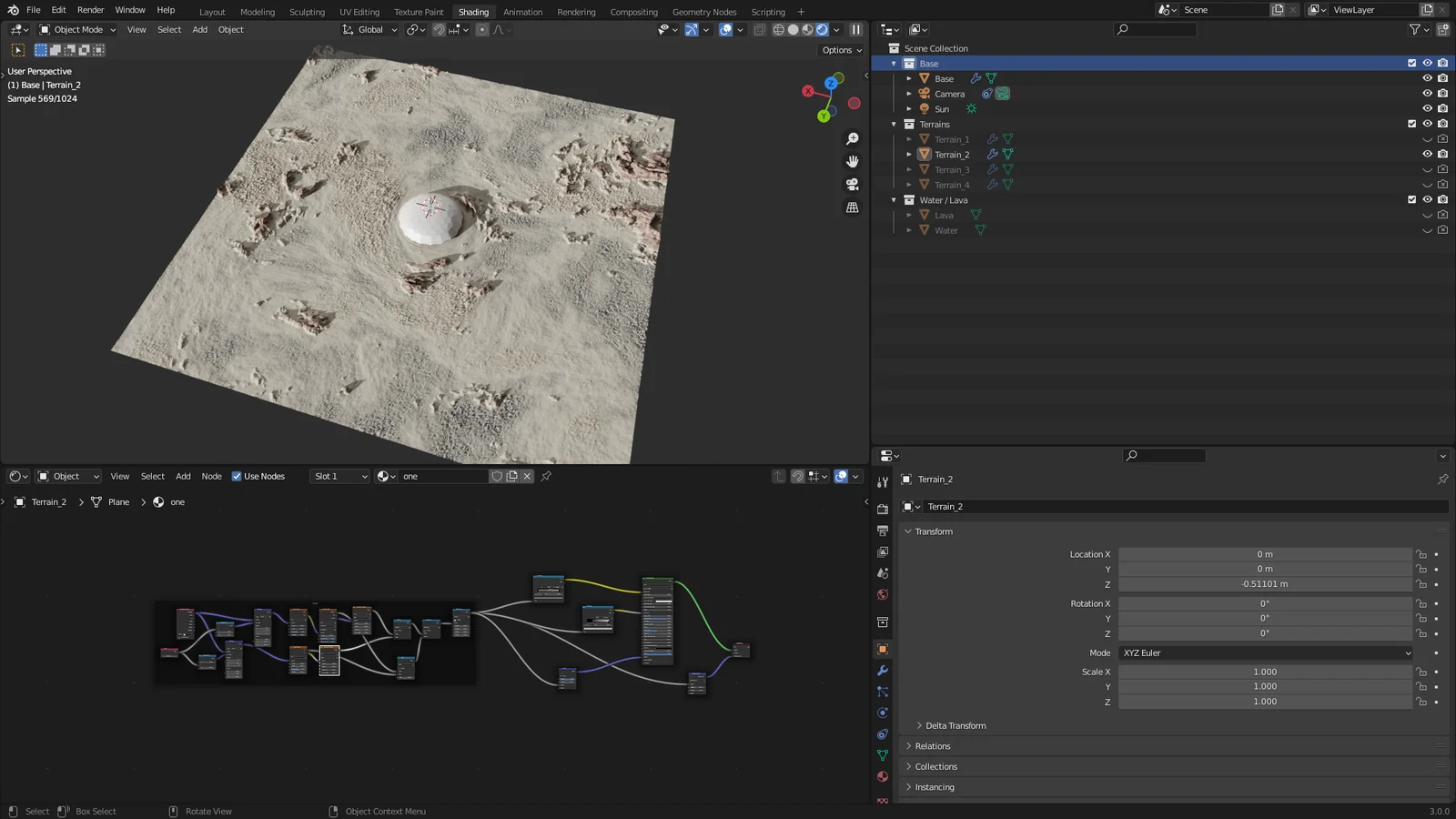1456x819 pixels.
Task: Open the World Properties tab
Action: click(x=882, y=593)
